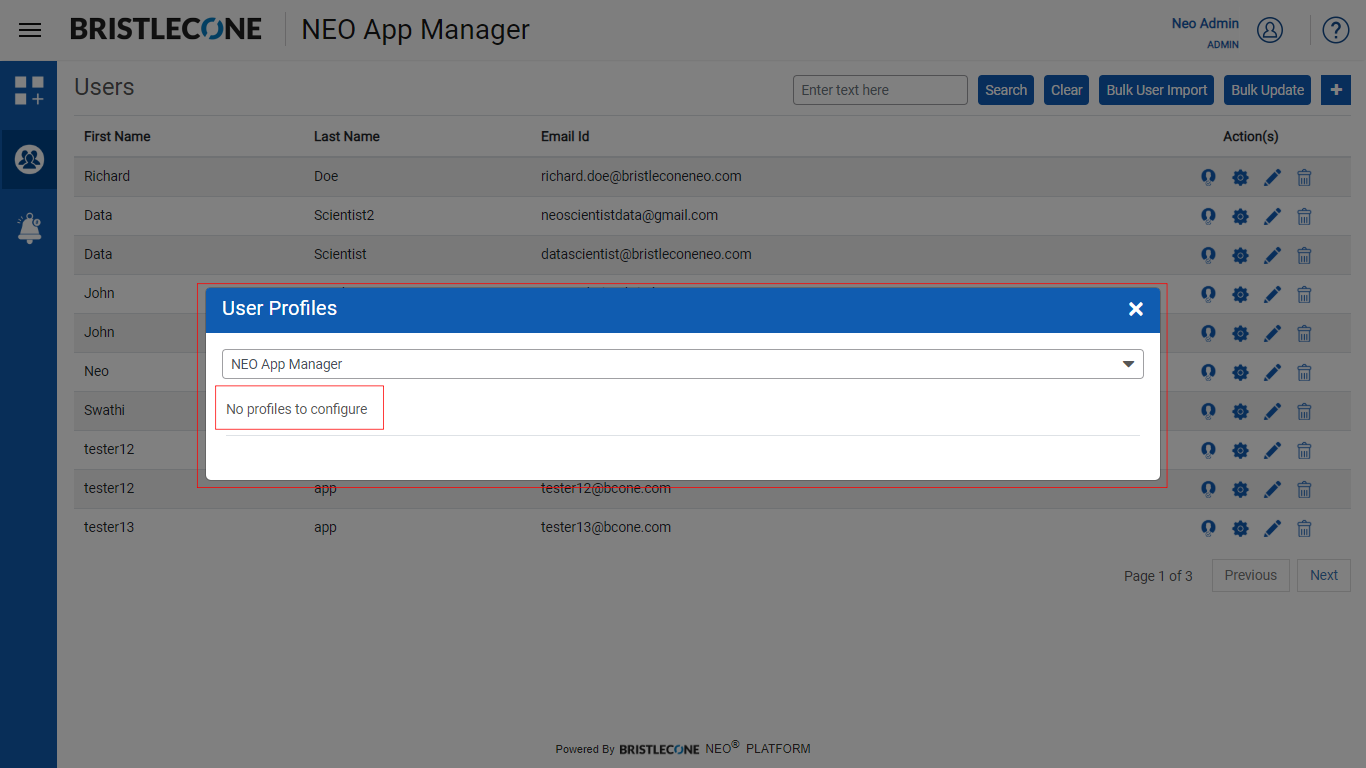1366x768 pixels.
Task: Click gear icon in datascientist@bristleconeneo.com row
Action: coord(1240,255)
